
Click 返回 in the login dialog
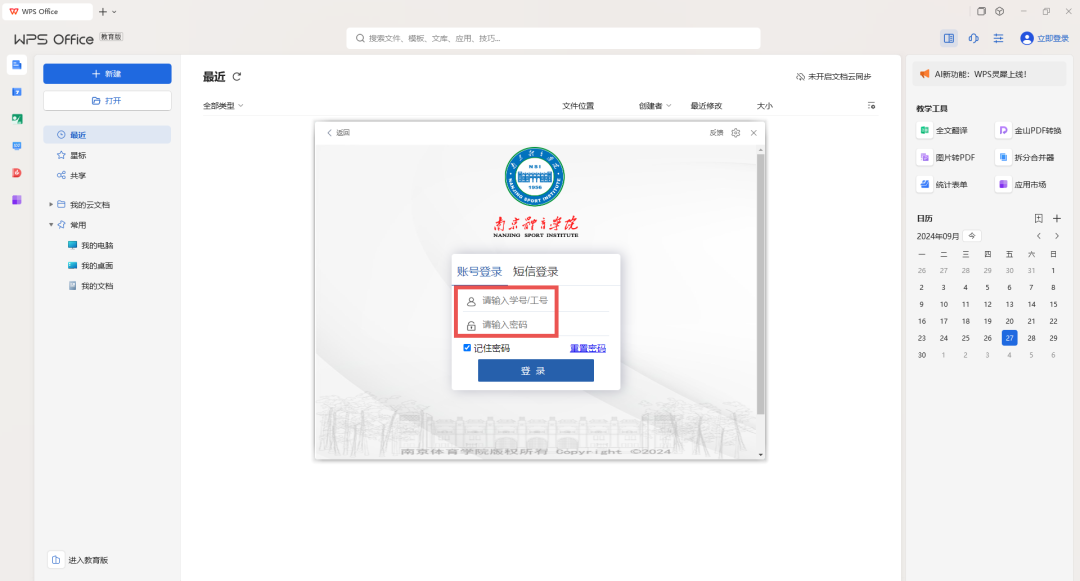coord(338,133)
